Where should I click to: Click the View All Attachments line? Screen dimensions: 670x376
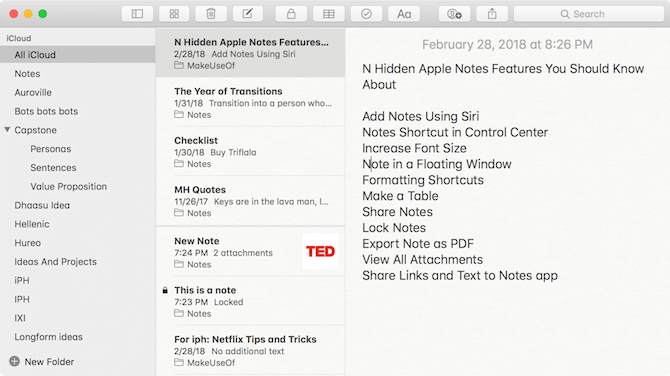(x=422, y=259)
